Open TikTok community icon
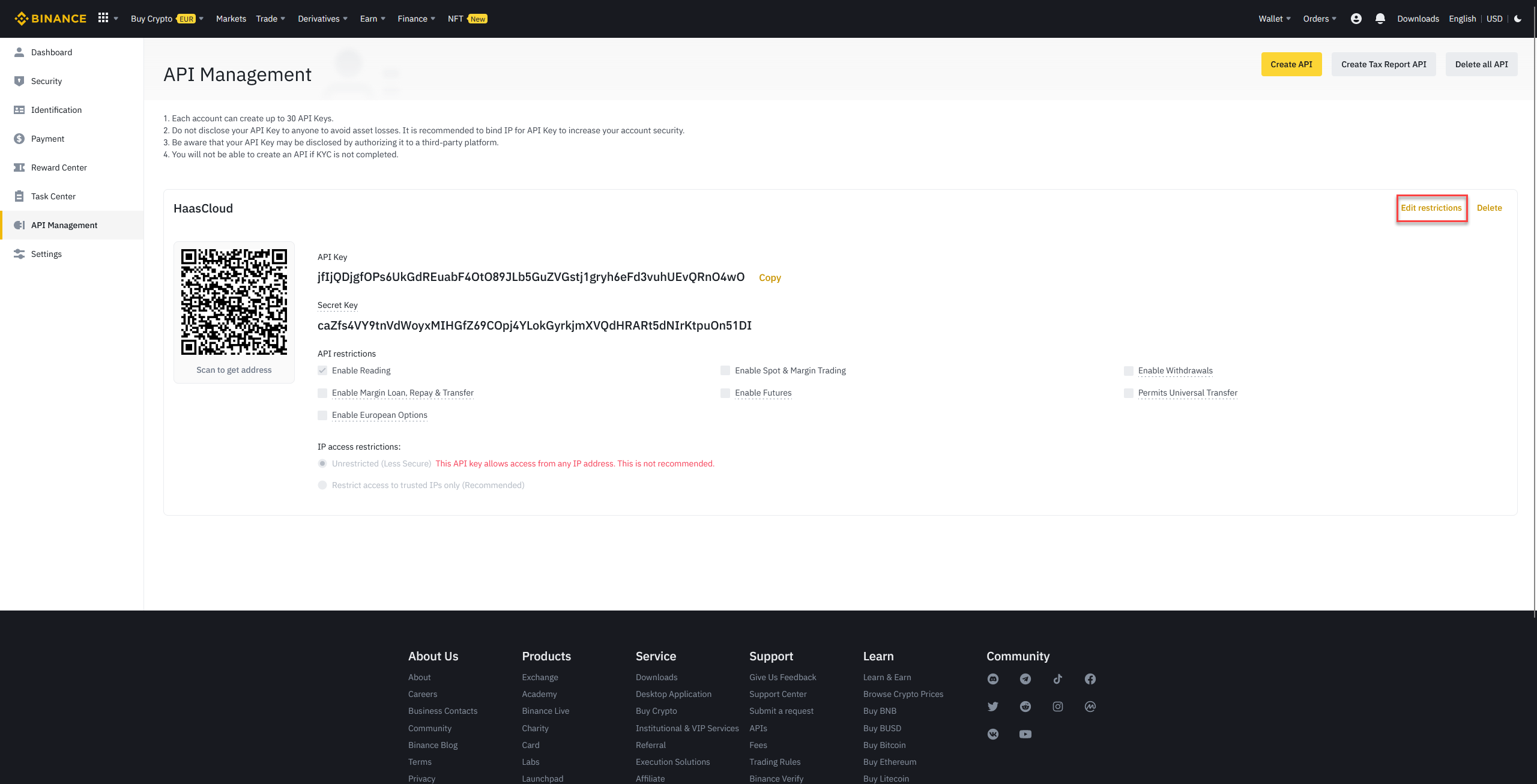This screenshot has width=1537, height=784. click(x=1058, y=679)
